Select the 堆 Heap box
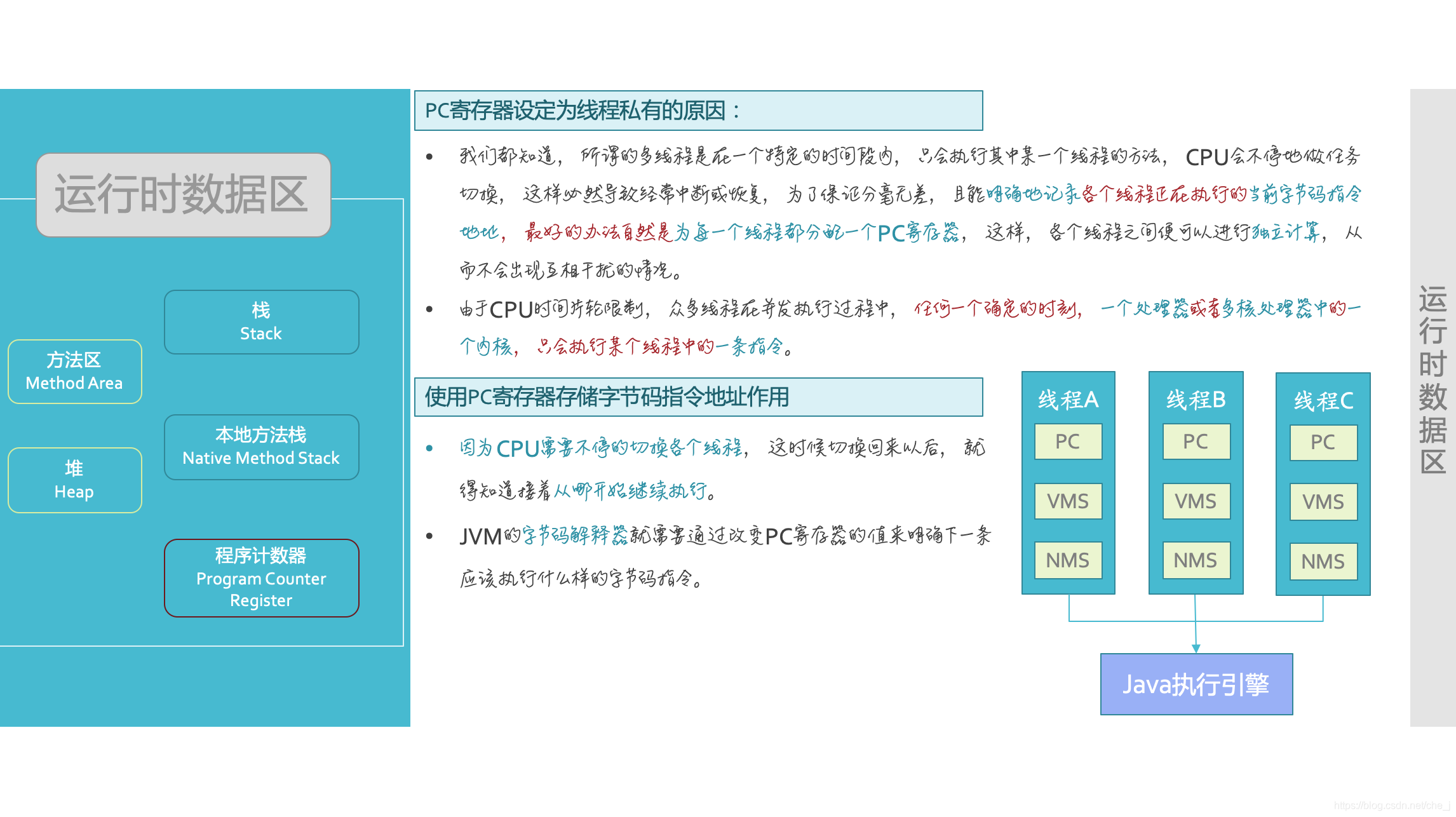Image resolution: width=1456 pixels, height=817 pixels. 74,480
